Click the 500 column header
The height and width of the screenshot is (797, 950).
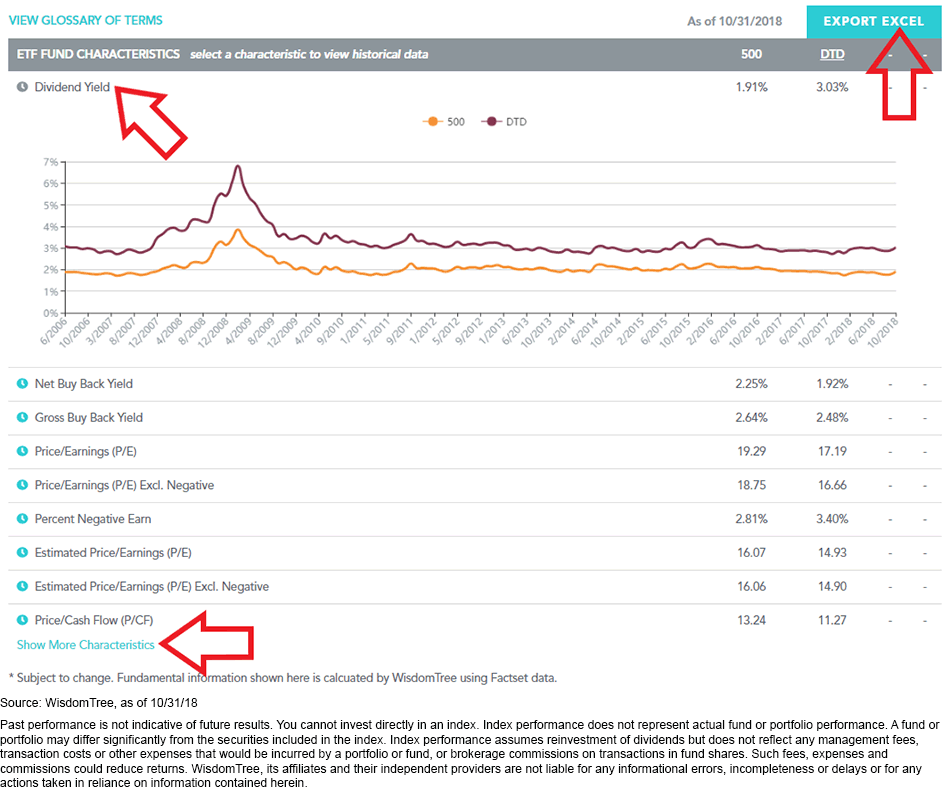coord(751,54)
